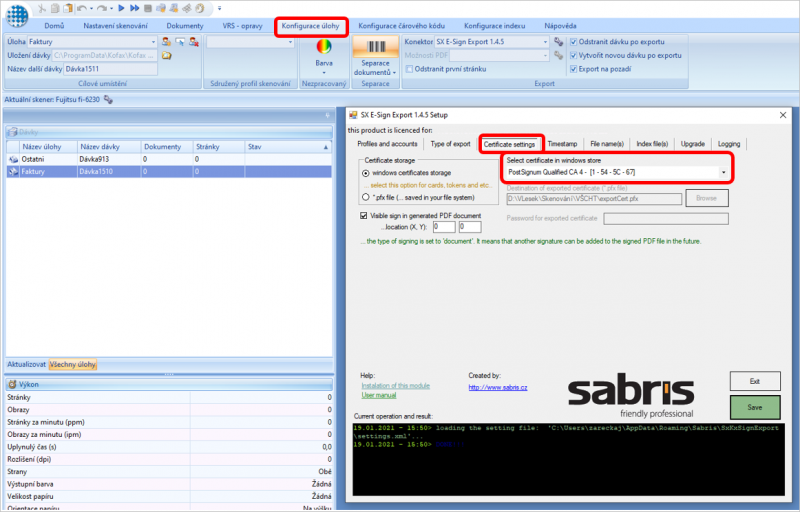Viewport: 800px width, 512px height.
Task: Open the Undo history dropdown arrow
Action: (x=91, y=8)
